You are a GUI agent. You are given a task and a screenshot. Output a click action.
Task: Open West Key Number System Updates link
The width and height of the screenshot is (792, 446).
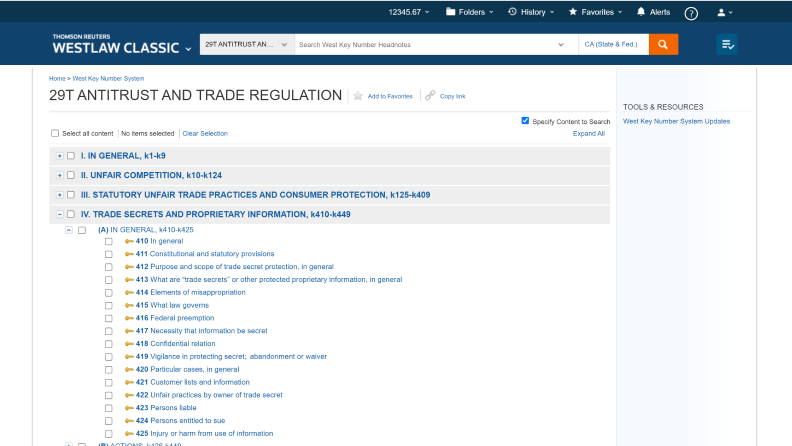click(676, 121)
